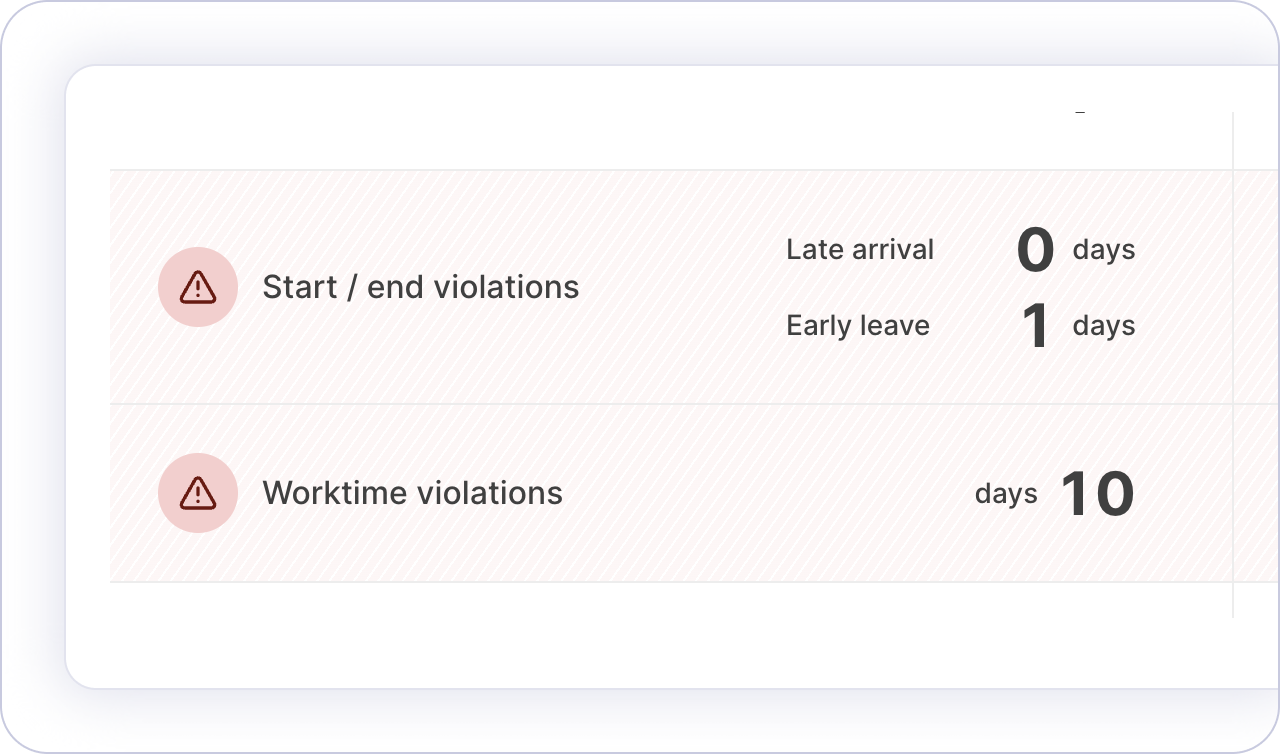This screenshot has height=754, width=1280.
Task: Click the Worktime violations warning icon
Action: click(x=198, y=493)
